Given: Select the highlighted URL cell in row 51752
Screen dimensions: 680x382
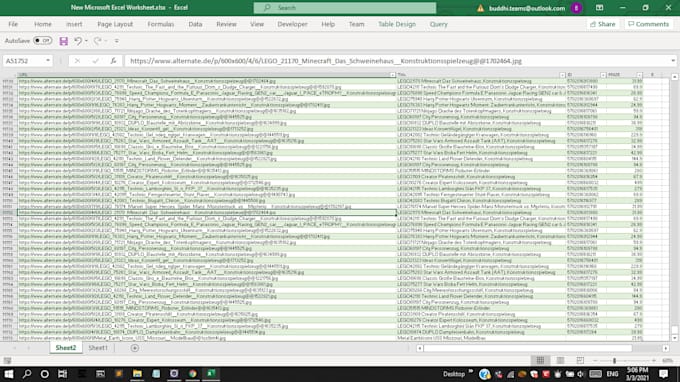Looking at the screenshot, I should (x=206, y=212).
